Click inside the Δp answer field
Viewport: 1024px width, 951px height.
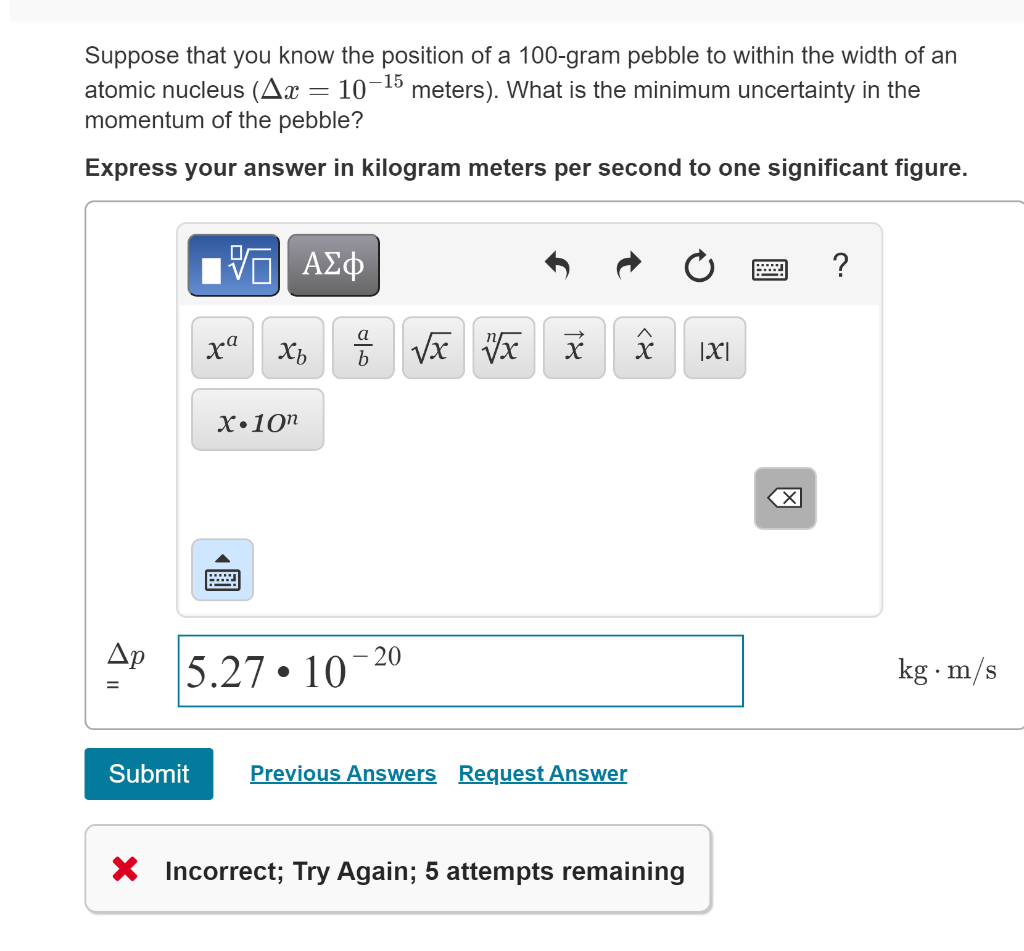coord(460,670)
